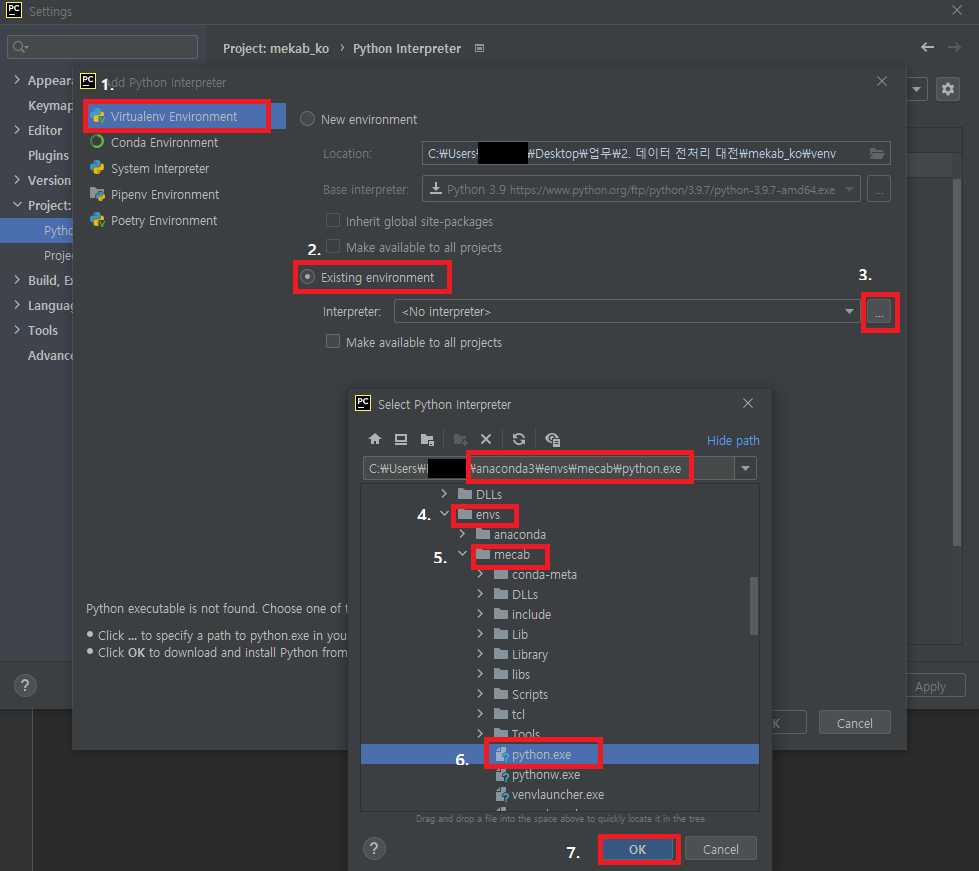
Task: Go to home directory in file chooser
Action: click(x=375, y=440)
